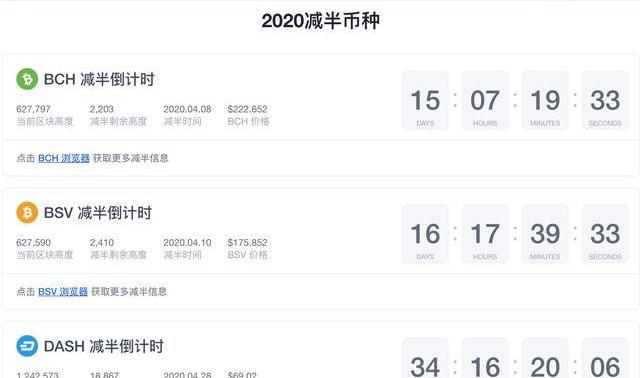Click the BSV 减半倒计时 heading
Image resolution: width=640 pixels, height=378 pixels.
98,213
